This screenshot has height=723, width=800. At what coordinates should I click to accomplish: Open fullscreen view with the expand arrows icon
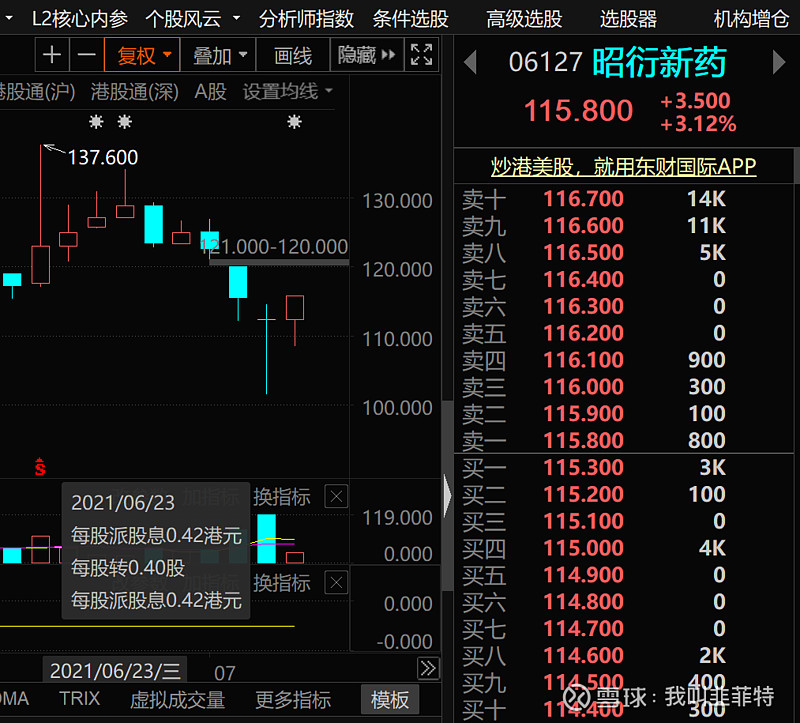point(421,55)
